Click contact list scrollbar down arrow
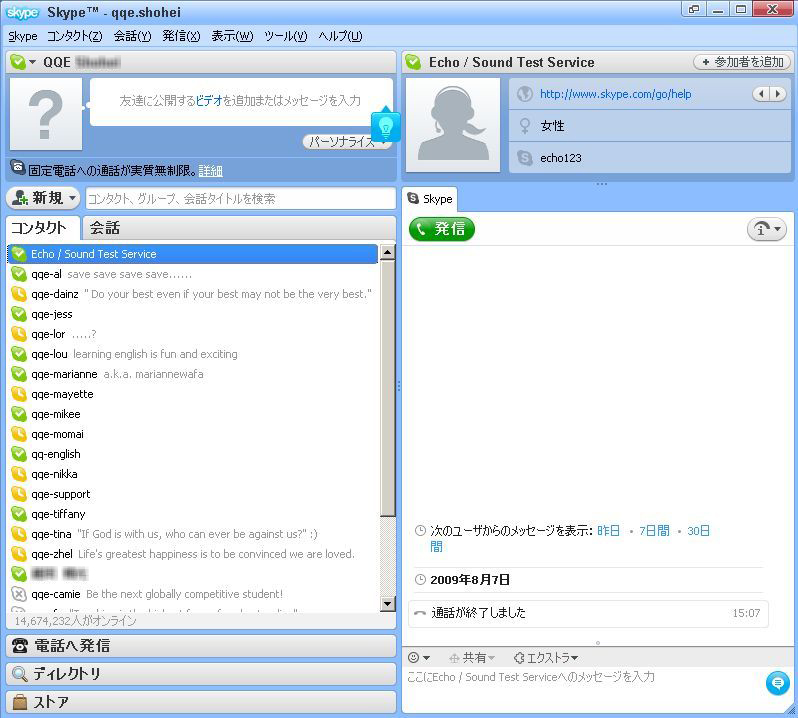Viewport: 798px width, 718px height. [387, 604]
